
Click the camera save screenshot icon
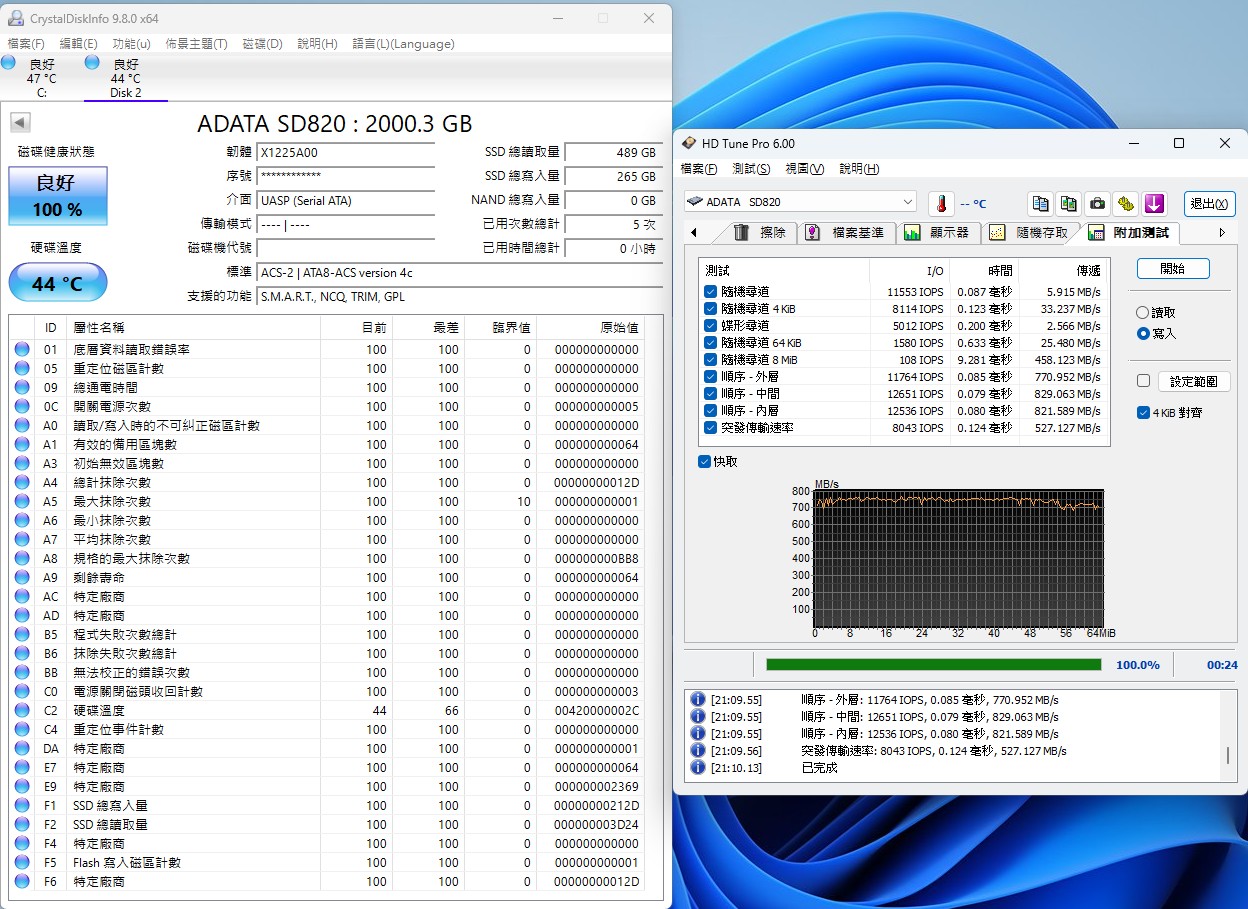pyautogui.click(x=1098, y=203)
